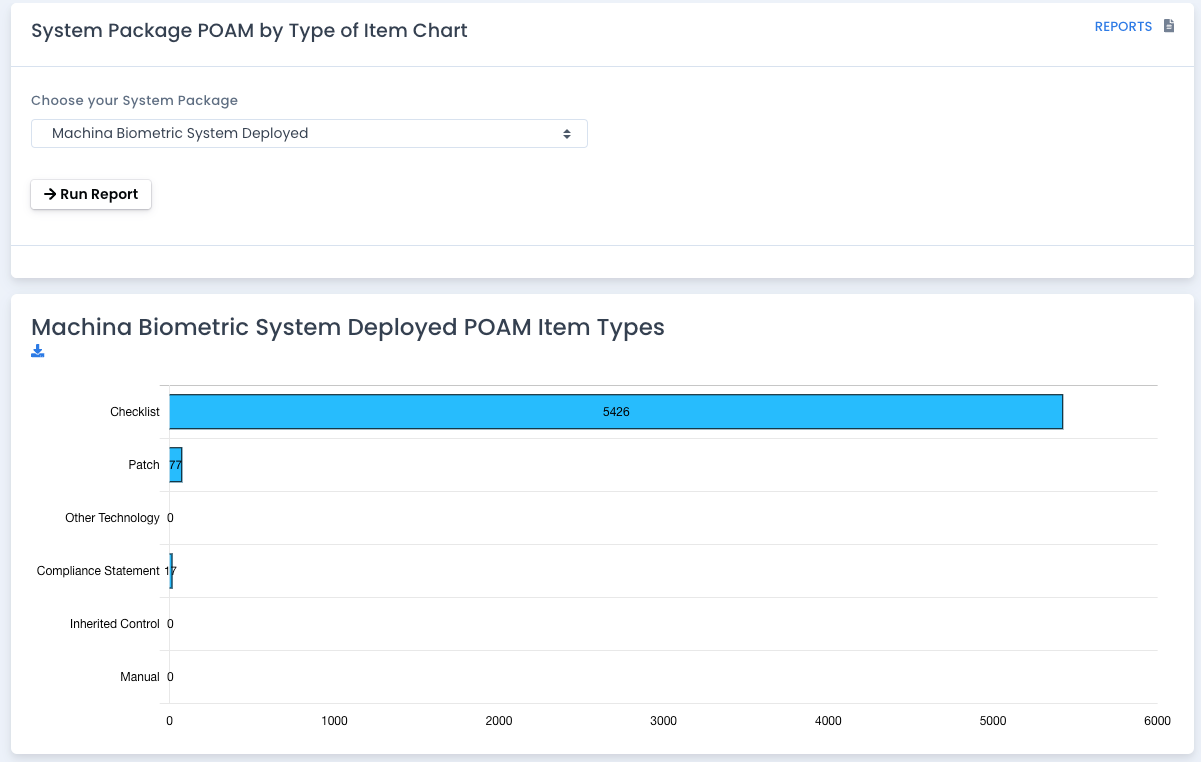Image resolution: width=1201 pixels, height=762 pixels.
Task: Open the REPORTS link
Action: pos(1123,27)
